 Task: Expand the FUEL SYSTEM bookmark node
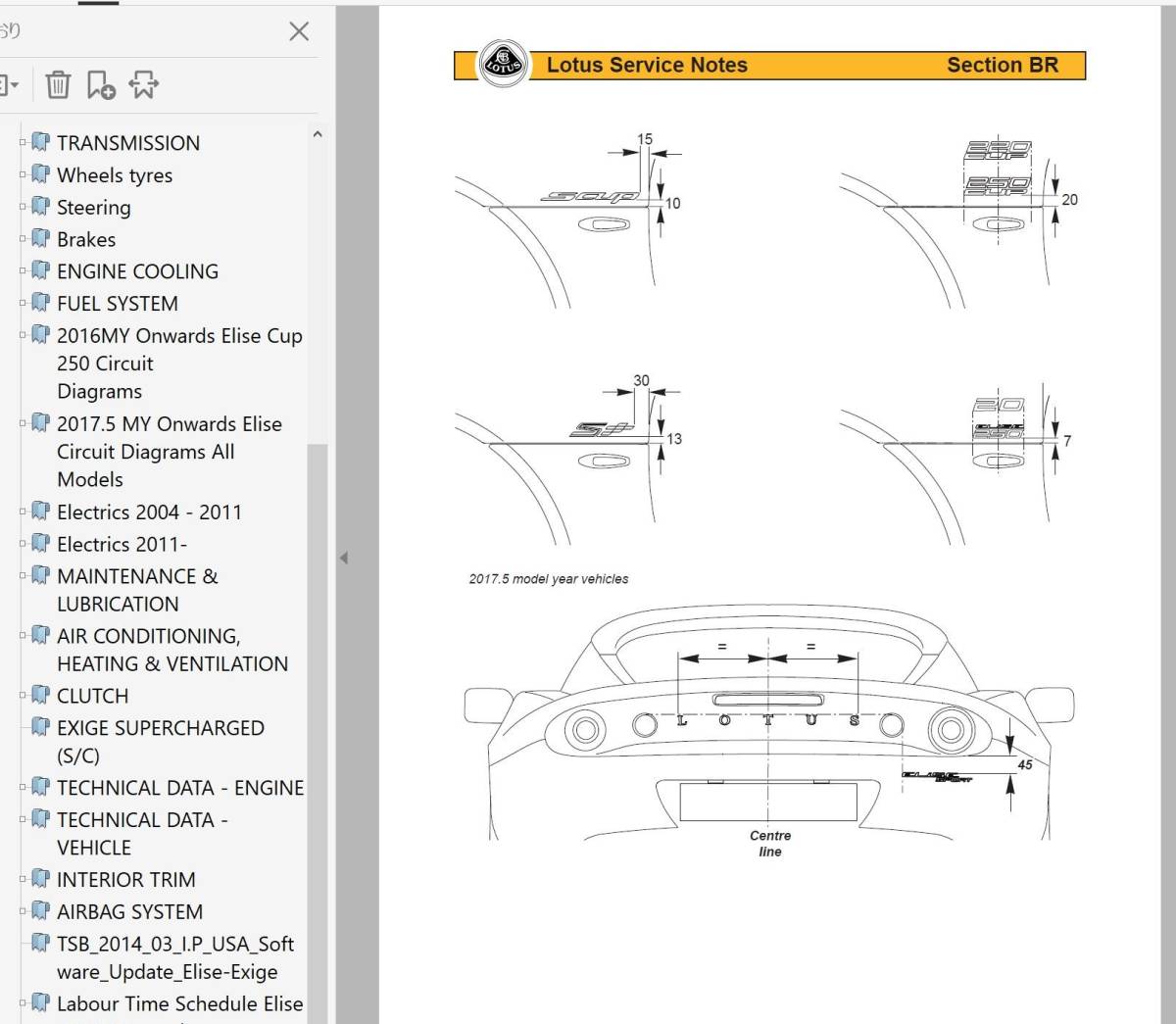pos(23,304)
